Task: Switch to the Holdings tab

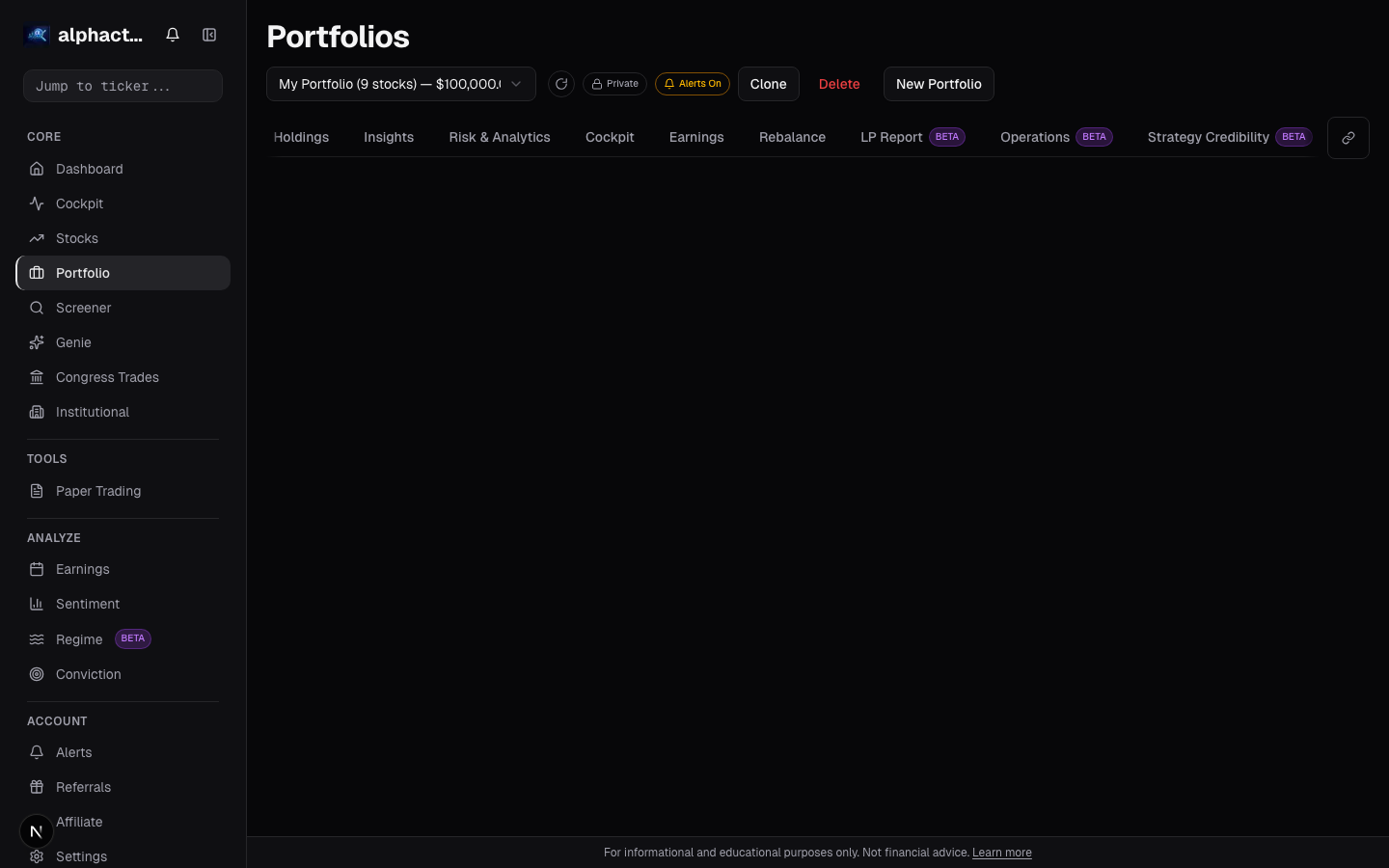Action: (x=301, y=137)
